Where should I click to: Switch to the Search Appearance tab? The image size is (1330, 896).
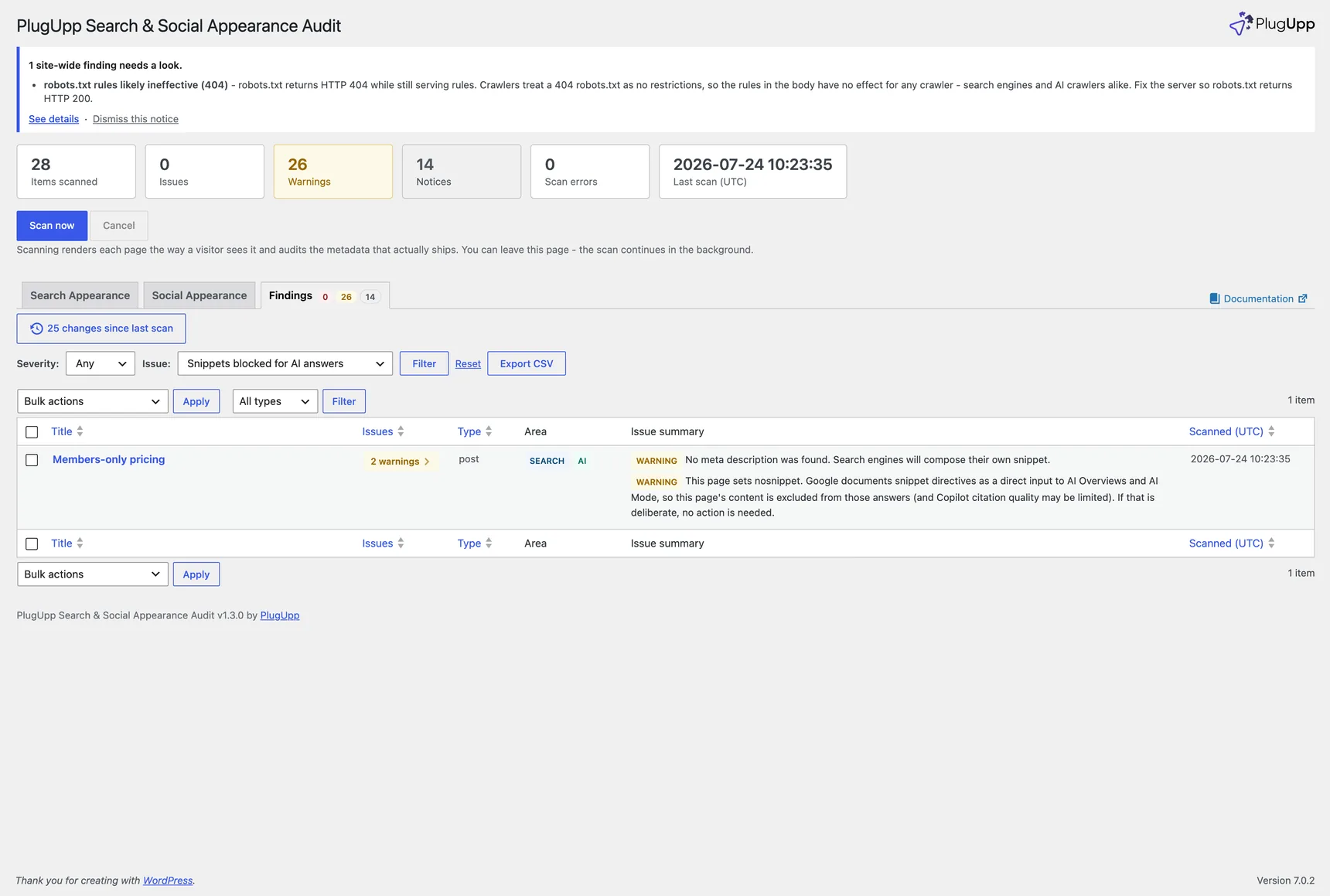click(x=80, y=295)
